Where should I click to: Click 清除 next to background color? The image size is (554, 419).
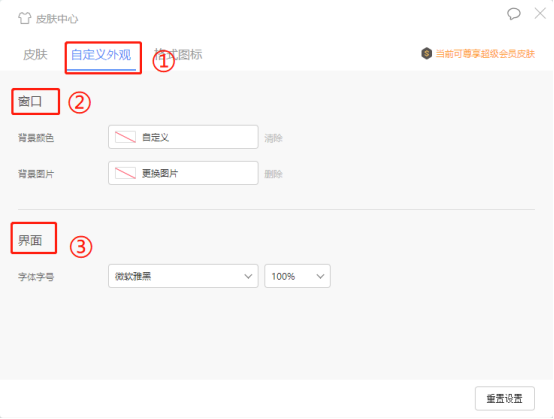273,138
